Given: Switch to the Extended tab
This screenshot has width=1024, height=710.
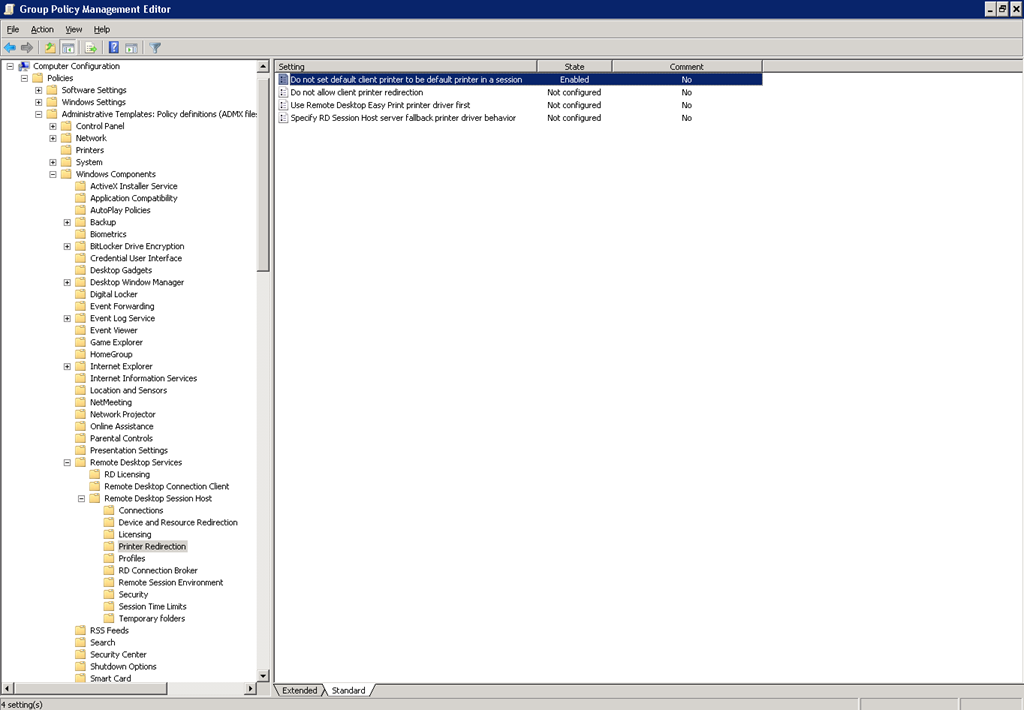Looking at the screenshot, I should coord(300,690).
